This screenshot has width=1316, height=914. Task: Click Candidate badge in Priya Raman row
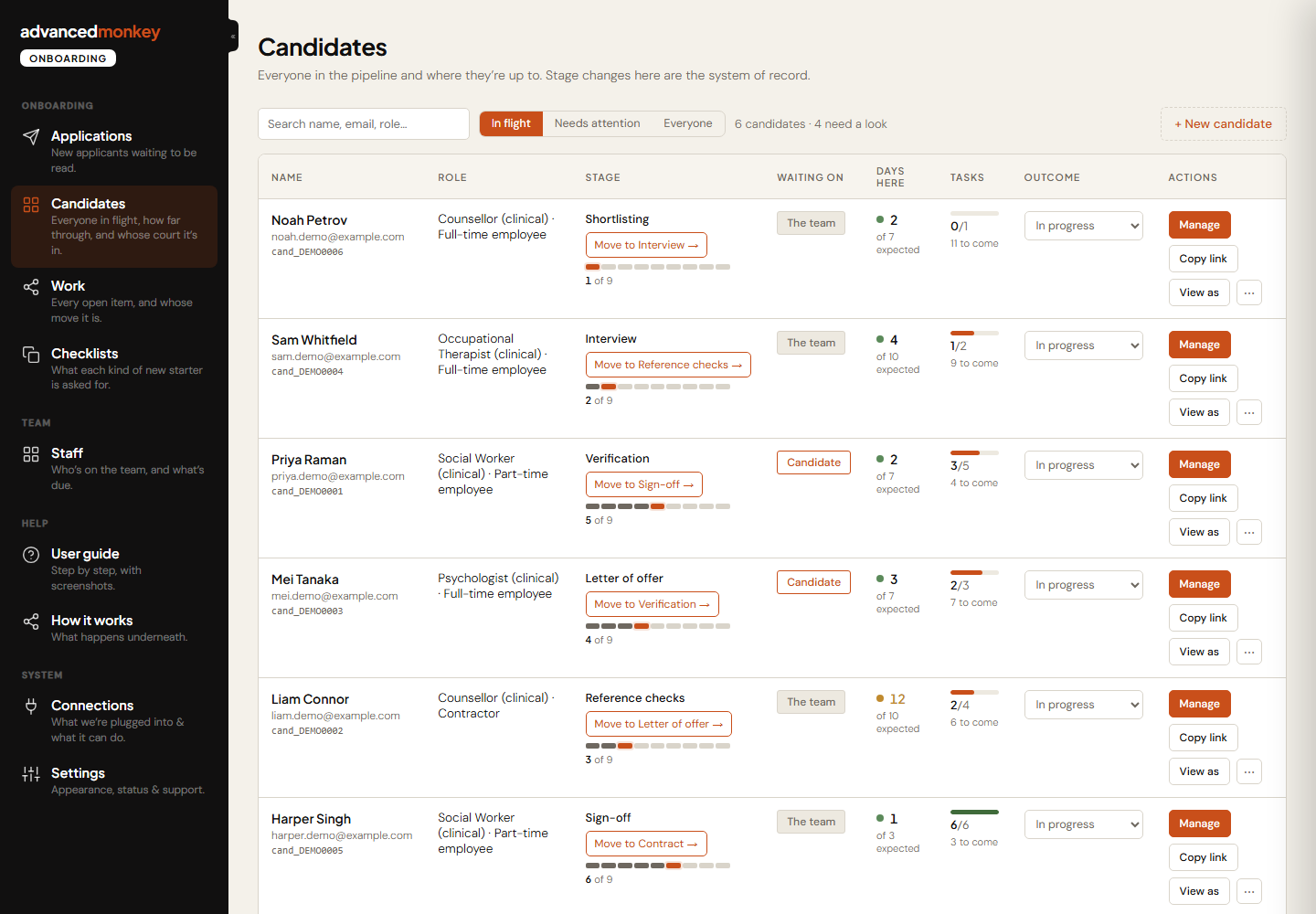pyautogui.click(x=813, y=462)
